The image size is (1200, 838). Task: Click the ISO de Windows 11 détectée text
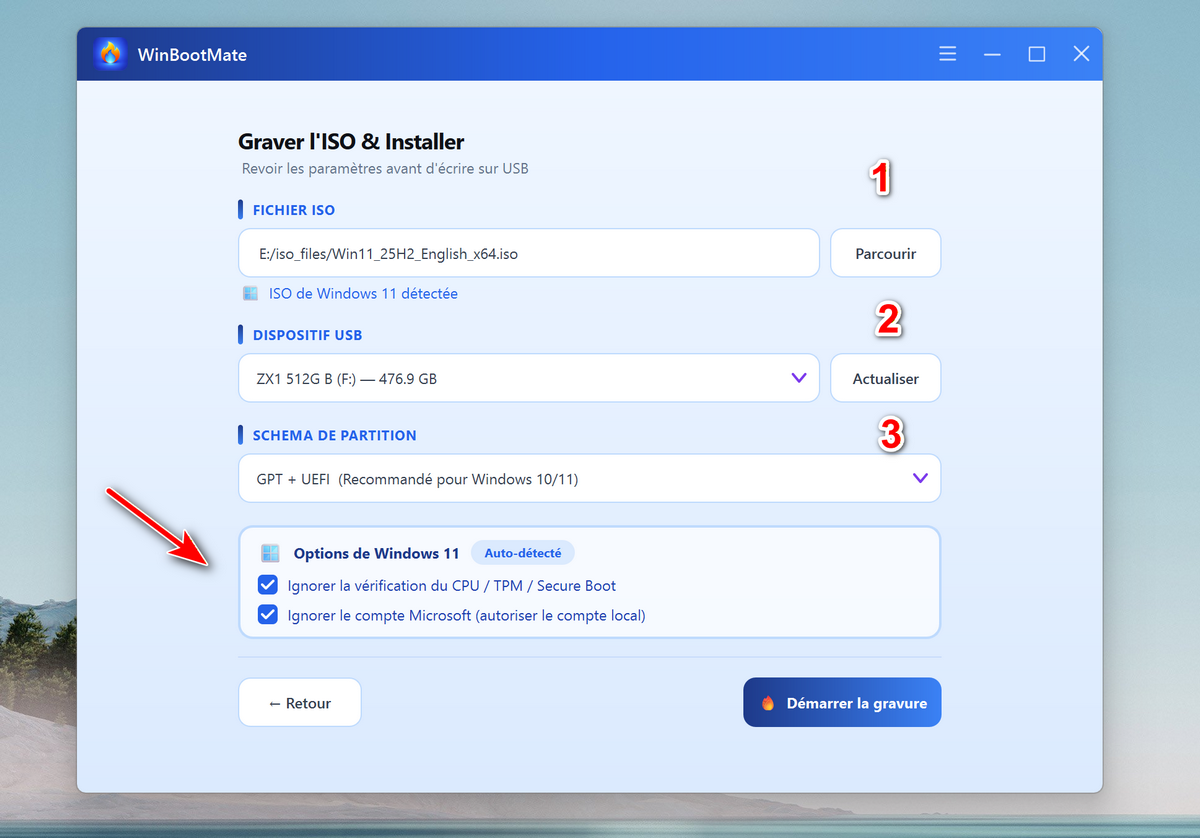pyautogui.click(x=363, y=294)
